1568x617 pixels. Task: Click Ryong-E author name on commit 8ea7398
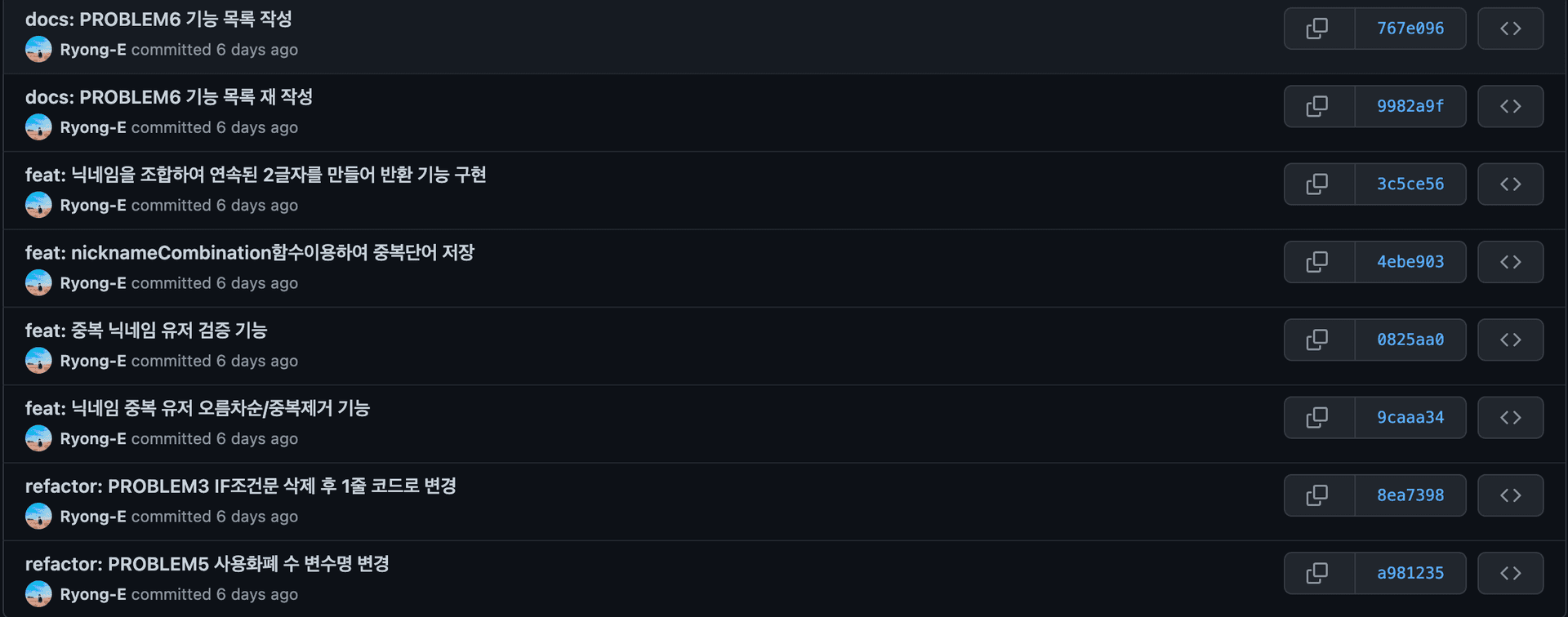tap(92, 517)
